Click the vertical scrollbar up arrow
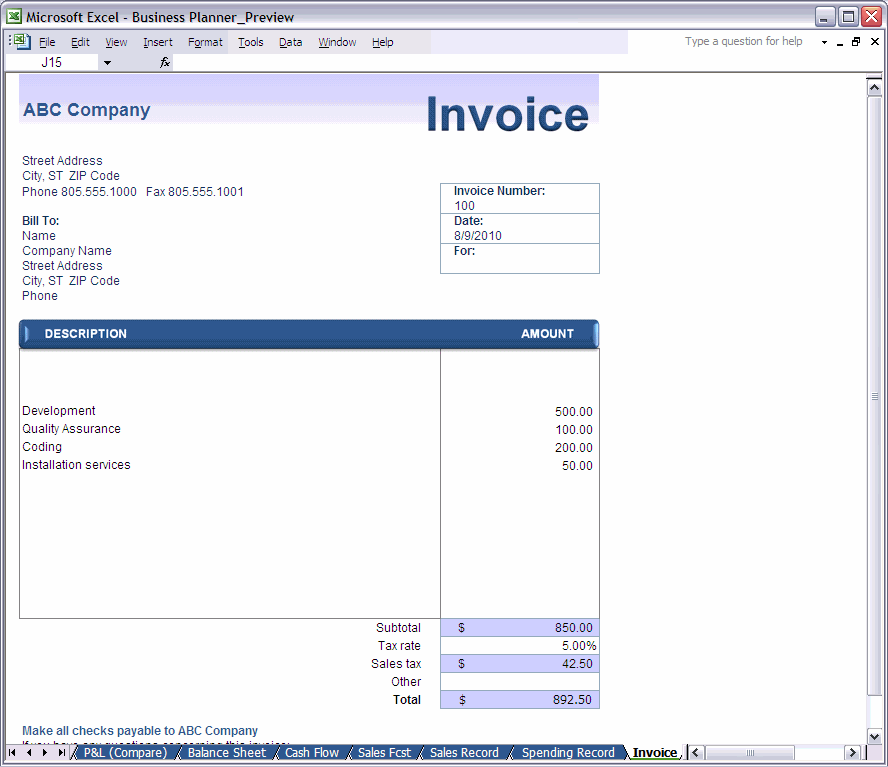 point(874,87)
